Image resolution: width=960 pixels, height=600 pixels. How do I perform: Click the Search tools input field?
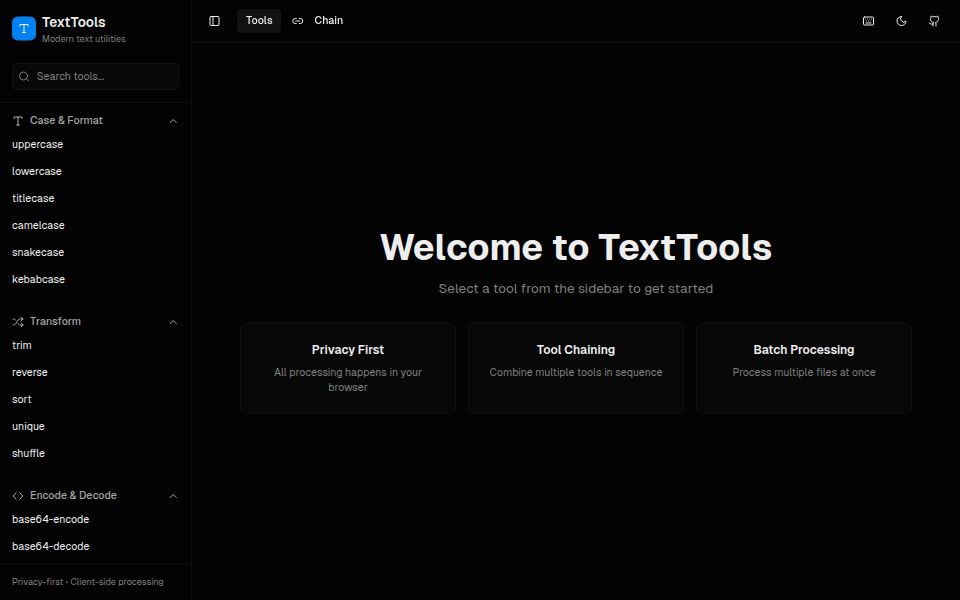(95, 76)
